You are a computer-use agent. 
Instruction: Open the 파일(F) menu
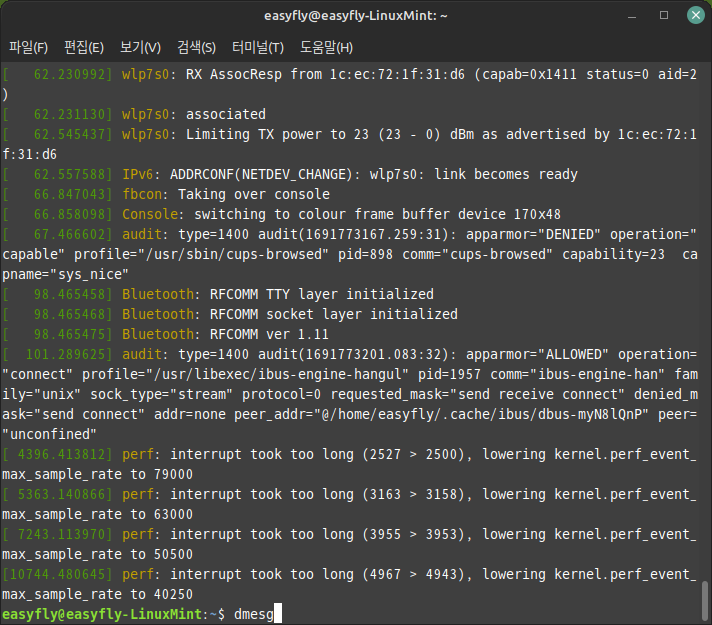click(28, 47)
